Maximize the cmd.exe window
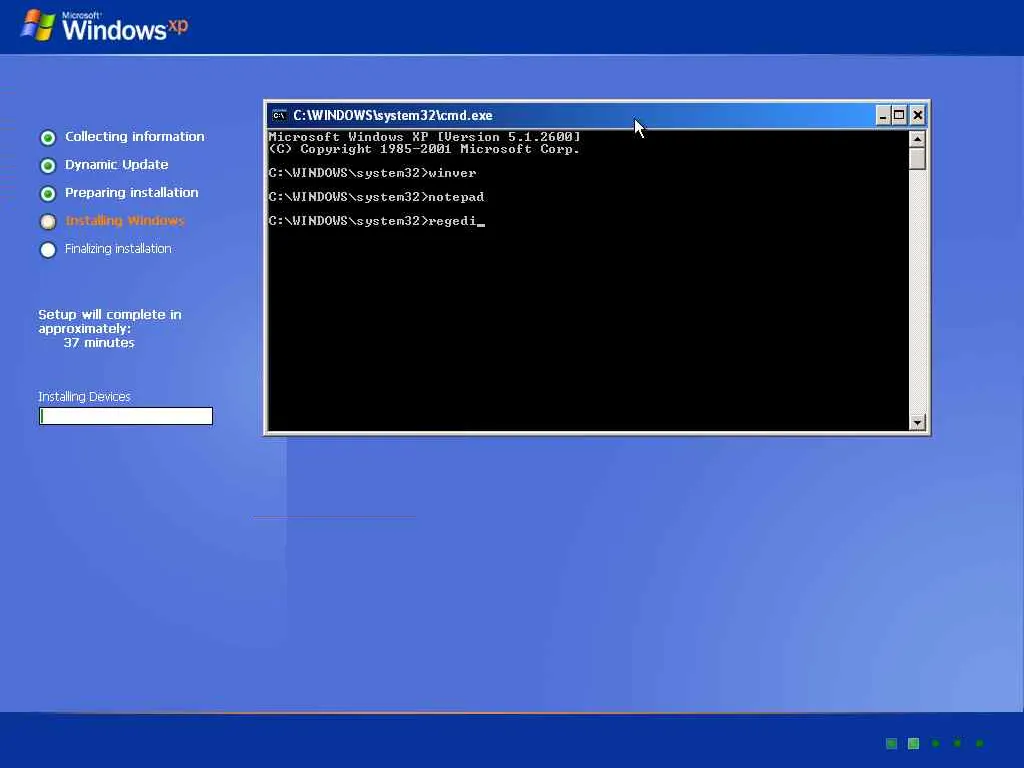This screenshot has height=768, width=1024. pos(899,116)
